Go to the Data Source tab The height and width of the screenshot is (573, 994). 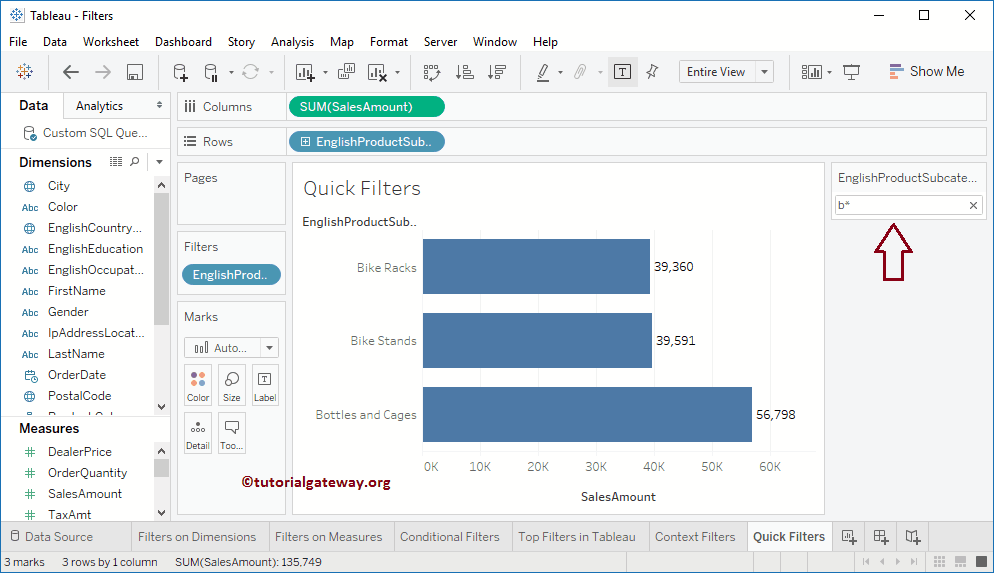click(52, 537)
